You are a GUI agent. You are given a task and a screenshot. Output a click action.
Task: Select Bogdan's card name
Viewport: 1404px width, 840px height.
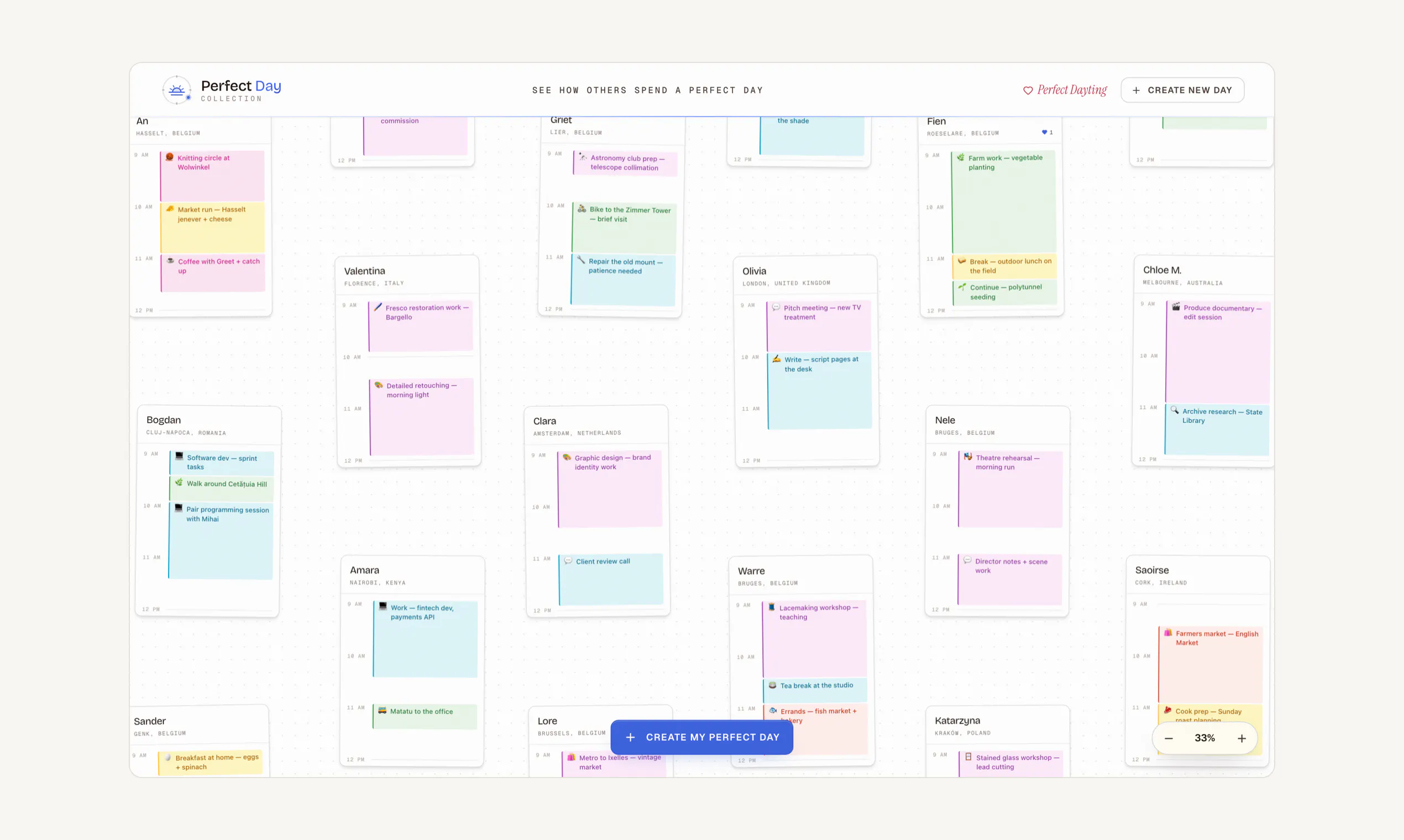164,420
